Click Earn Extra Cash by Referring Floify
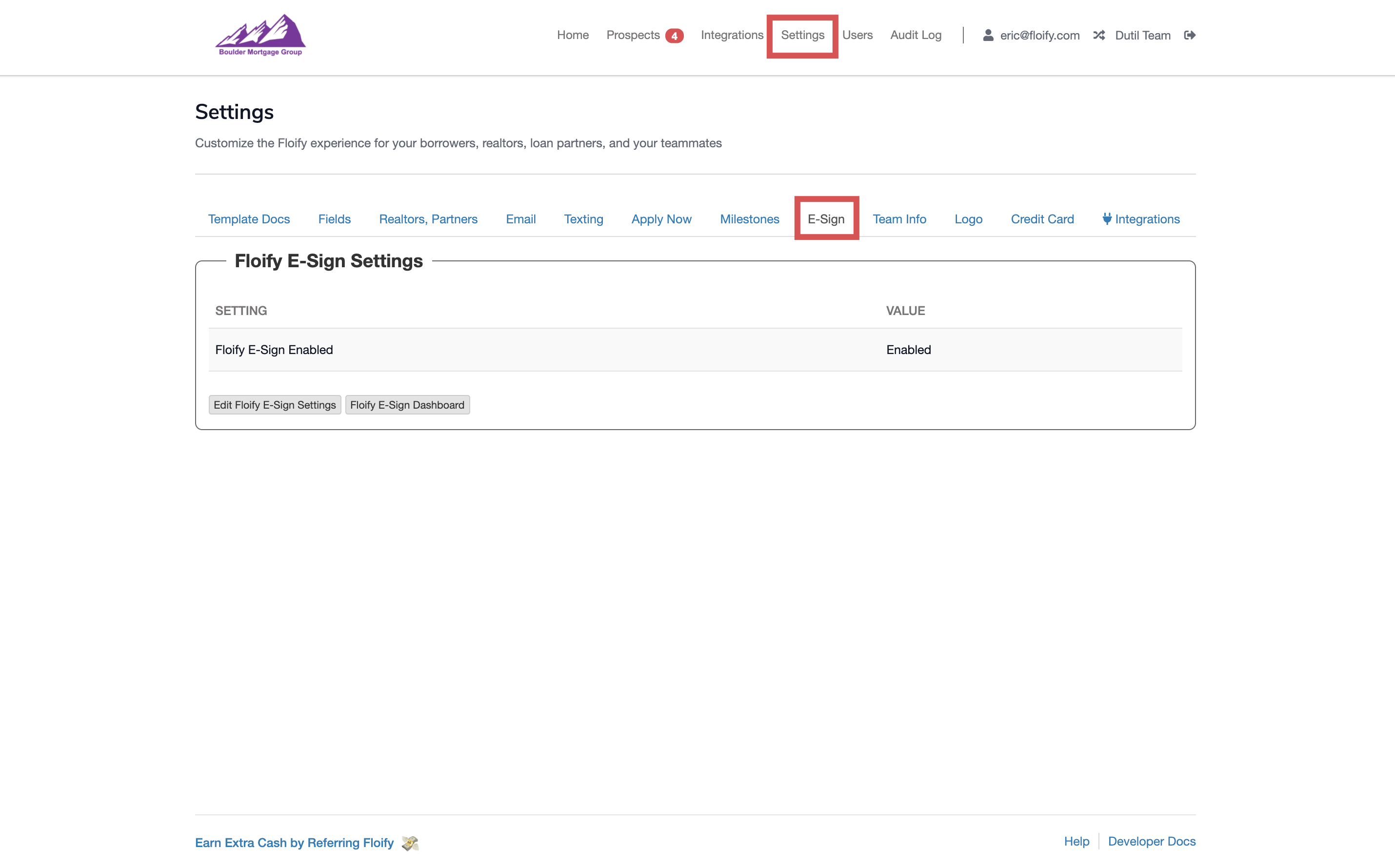The image size is (1395, 868). (295, 843)
